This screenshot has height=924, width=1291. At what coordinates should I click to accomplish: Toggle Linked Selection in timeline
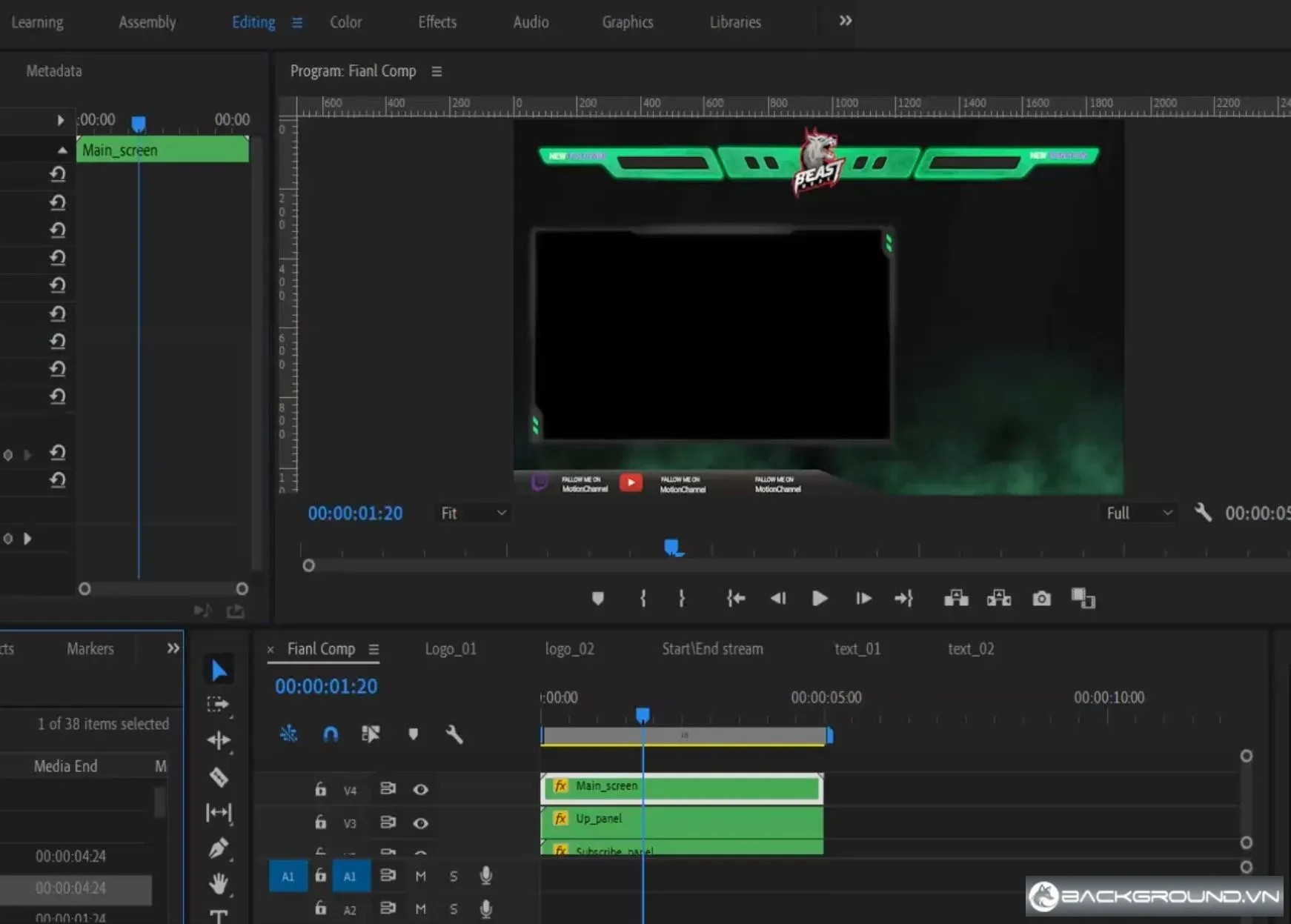371,734
